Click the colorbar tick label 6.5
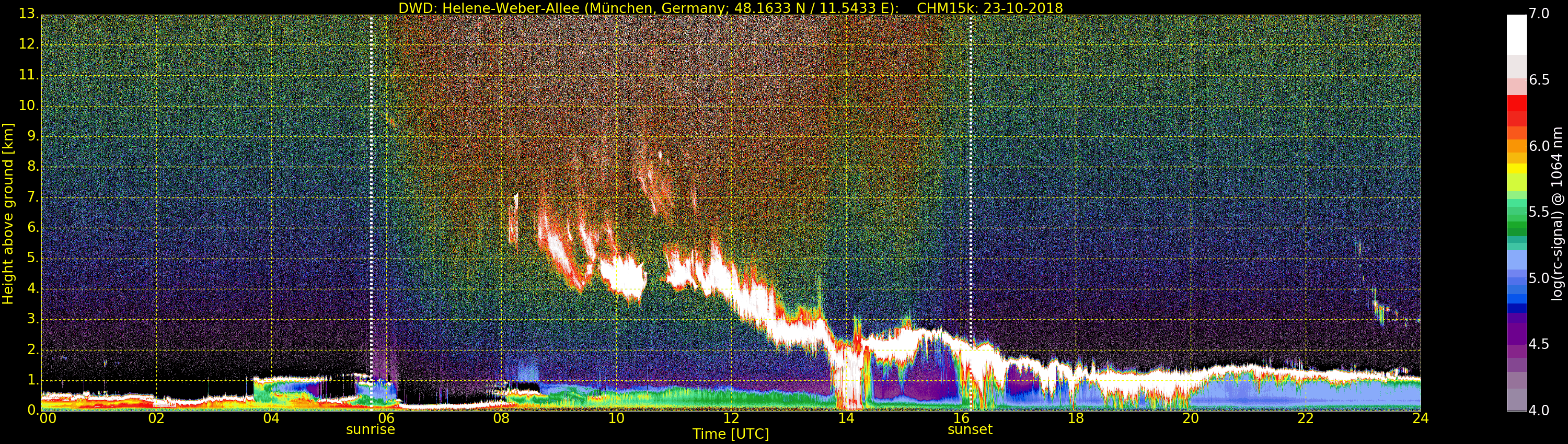This screenshot has height=444, width=1568. point(1539,80)
